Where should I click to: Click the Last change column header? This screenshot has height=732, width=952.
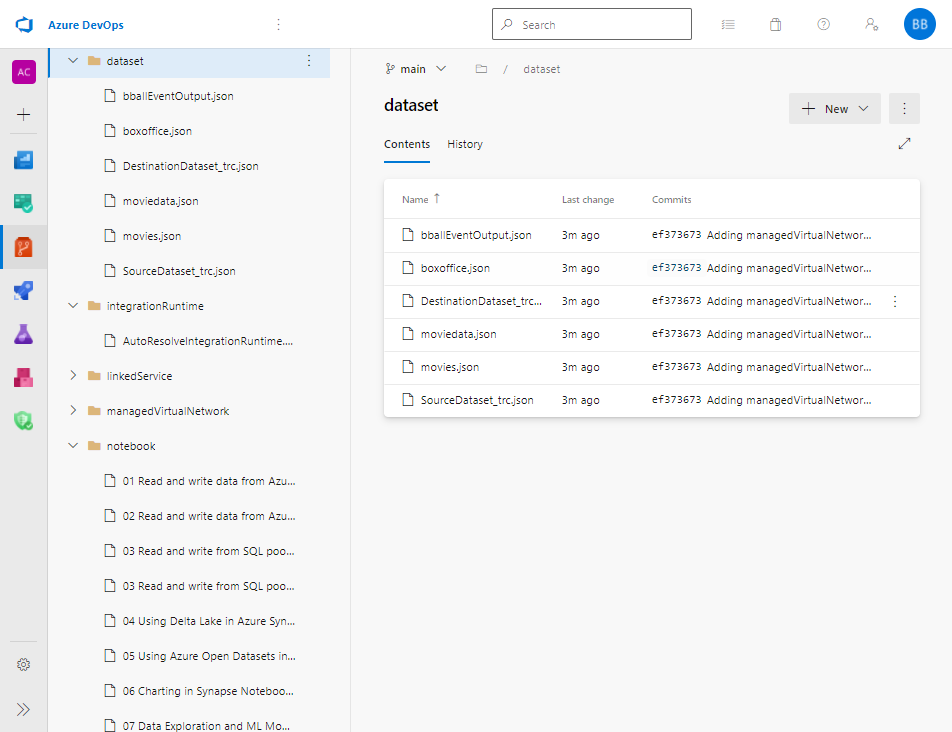tap(588, 200)
